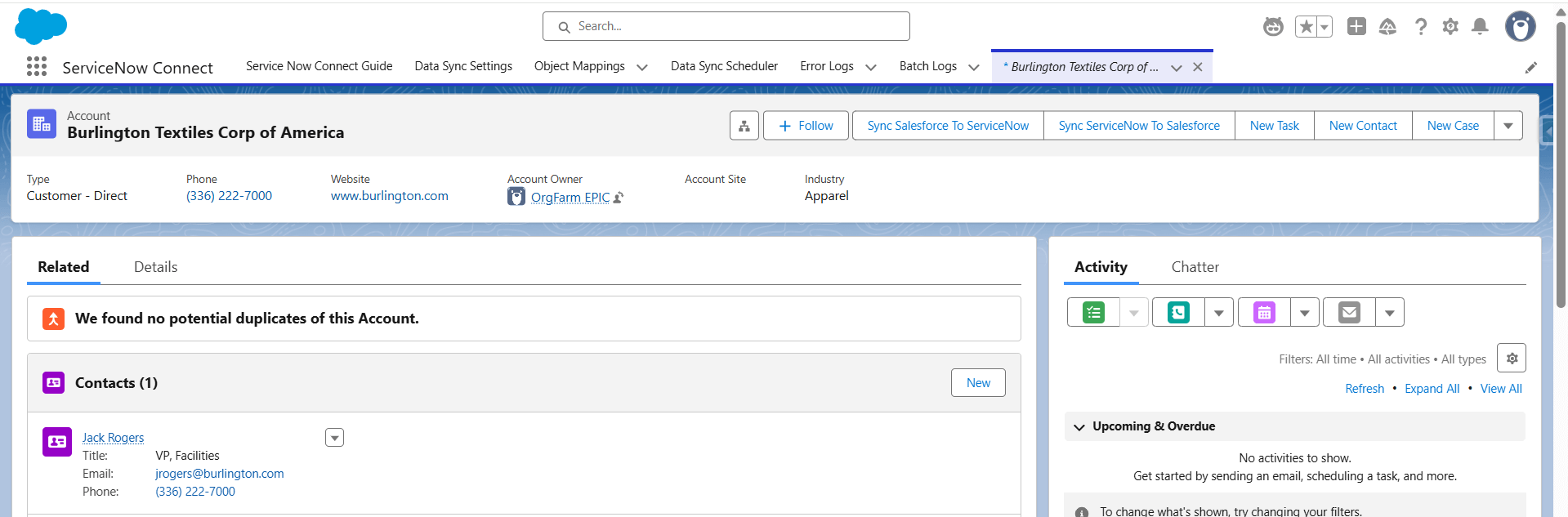Open the Jack Rogers row actions dropdown
This screenshot has width=1568, height=517.
(334, 438)
